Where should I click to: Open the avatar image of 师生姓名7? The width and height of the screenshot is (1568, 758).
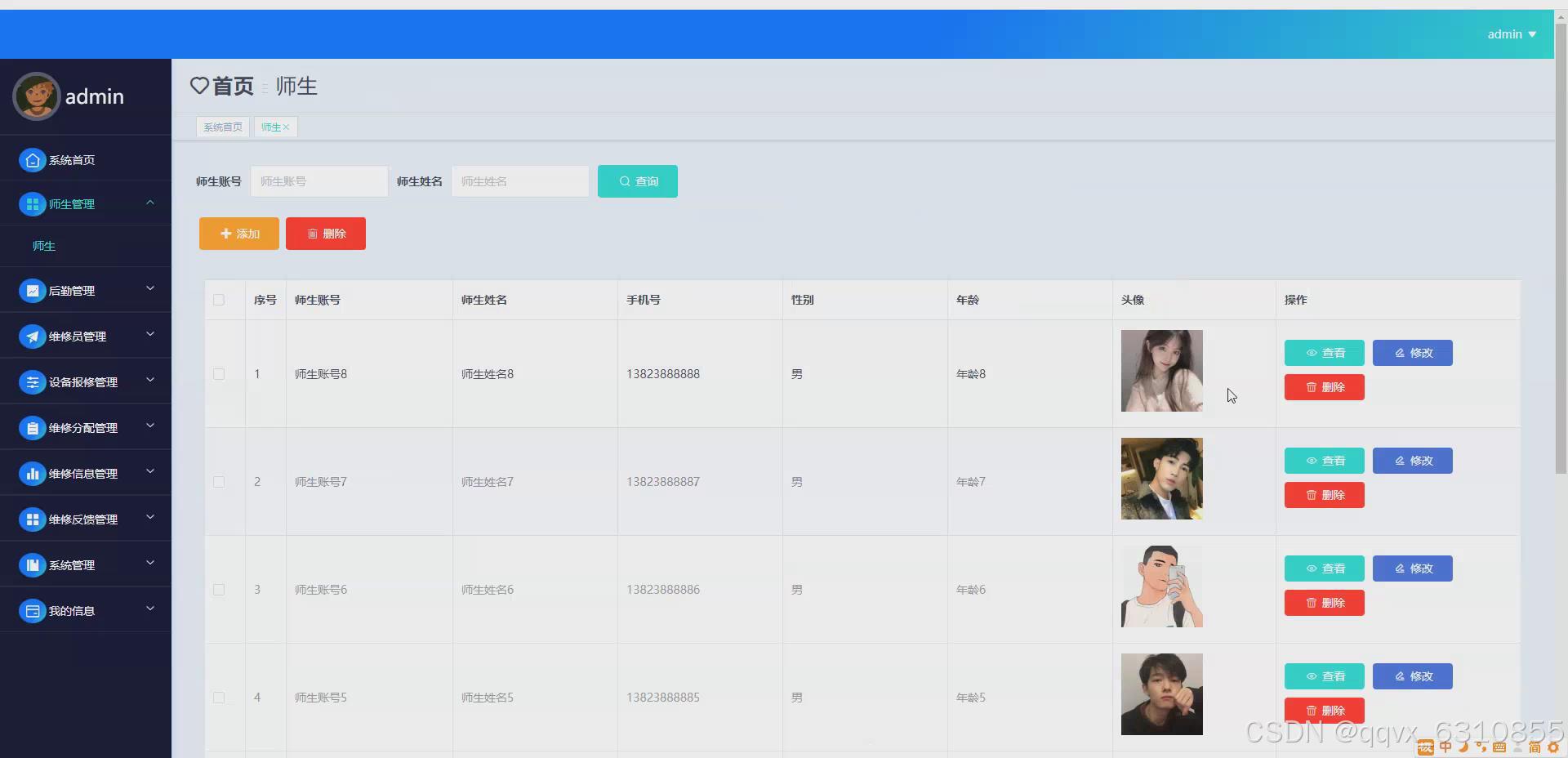(1162, 479)
